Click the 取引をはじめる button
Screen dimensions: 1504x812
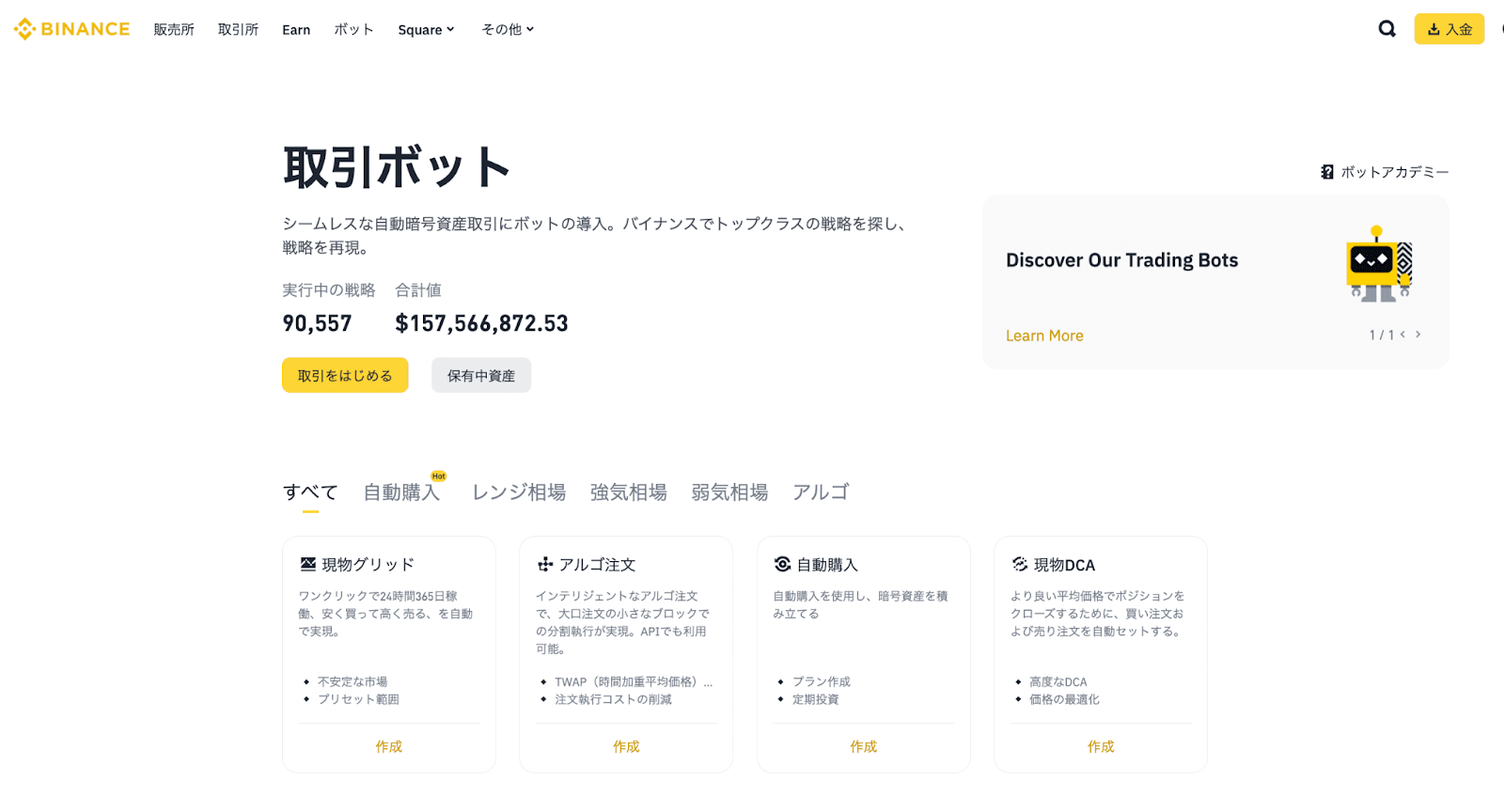(345, 375)
